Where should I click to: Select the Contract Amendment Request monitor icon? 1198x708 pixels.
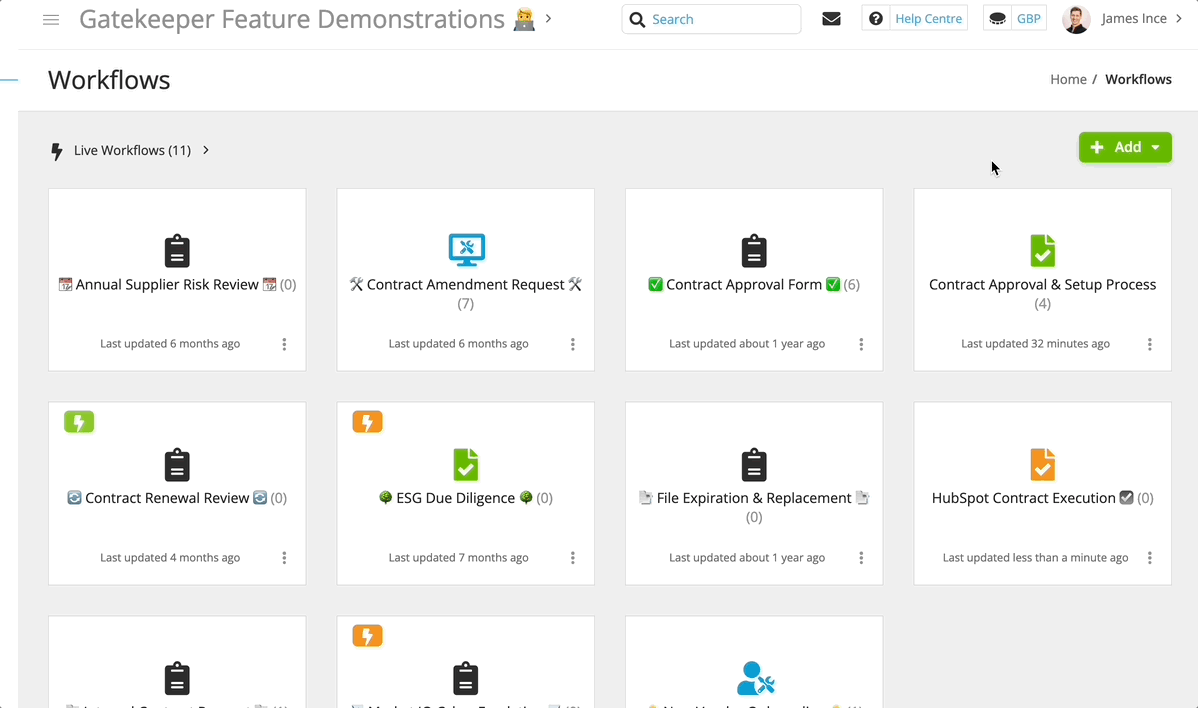(x=465, y=251)
